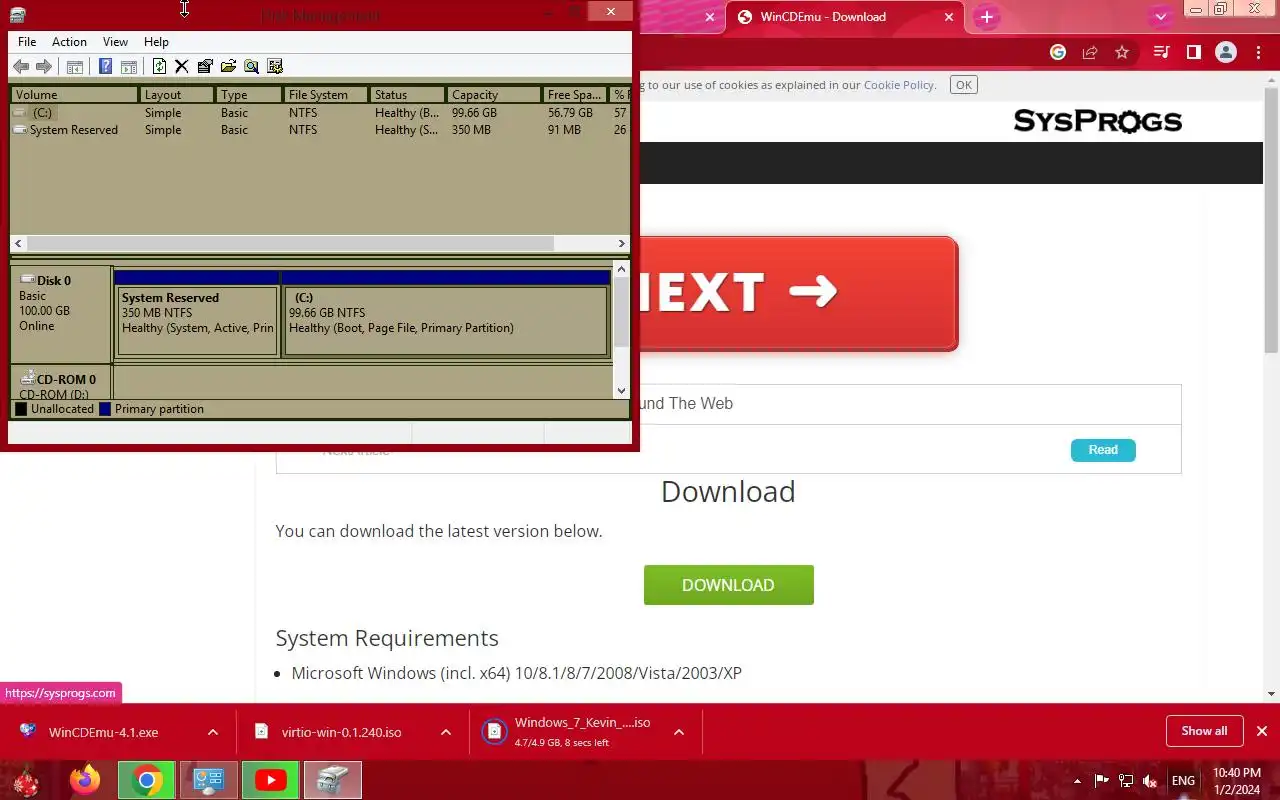Select the System Reserved partition block
This screenshot has width=1280, height=800.
(197, 321)
